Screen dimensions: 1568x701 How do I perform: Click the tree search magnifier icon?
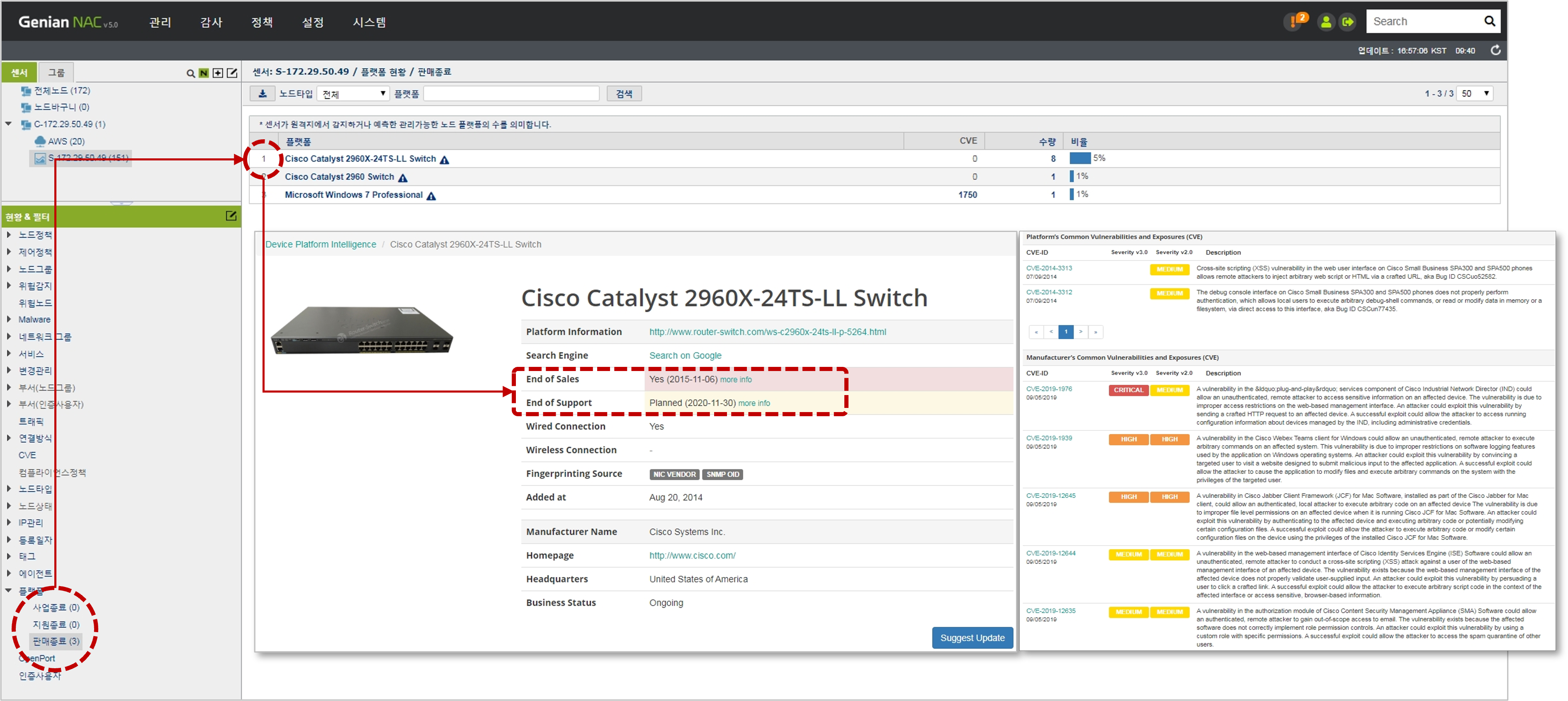[190, 74]
